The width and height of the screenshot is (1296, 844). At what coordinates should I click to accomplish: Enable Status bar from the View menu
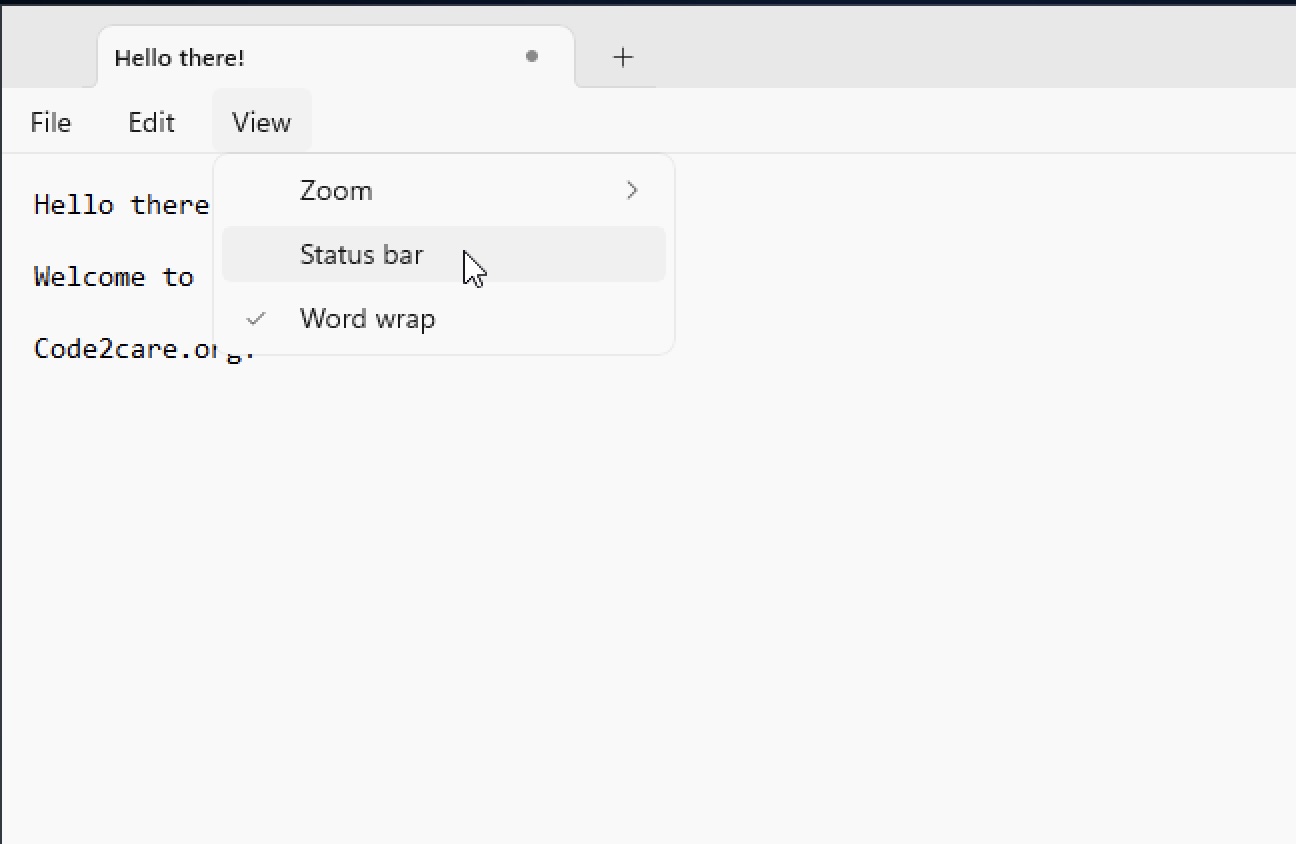click(362, 255)
